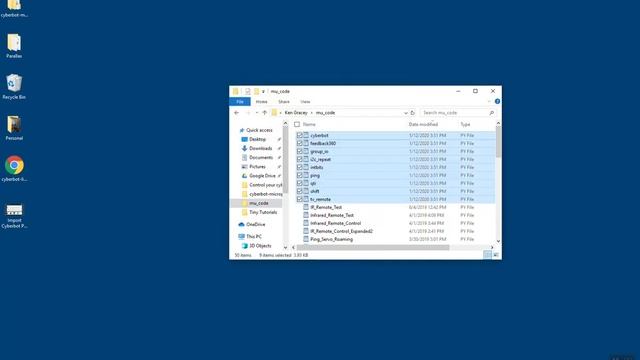Screen dimensions: 640x360
Task: Select the Infrared_Remote_Test file
Action: [332, 215]
